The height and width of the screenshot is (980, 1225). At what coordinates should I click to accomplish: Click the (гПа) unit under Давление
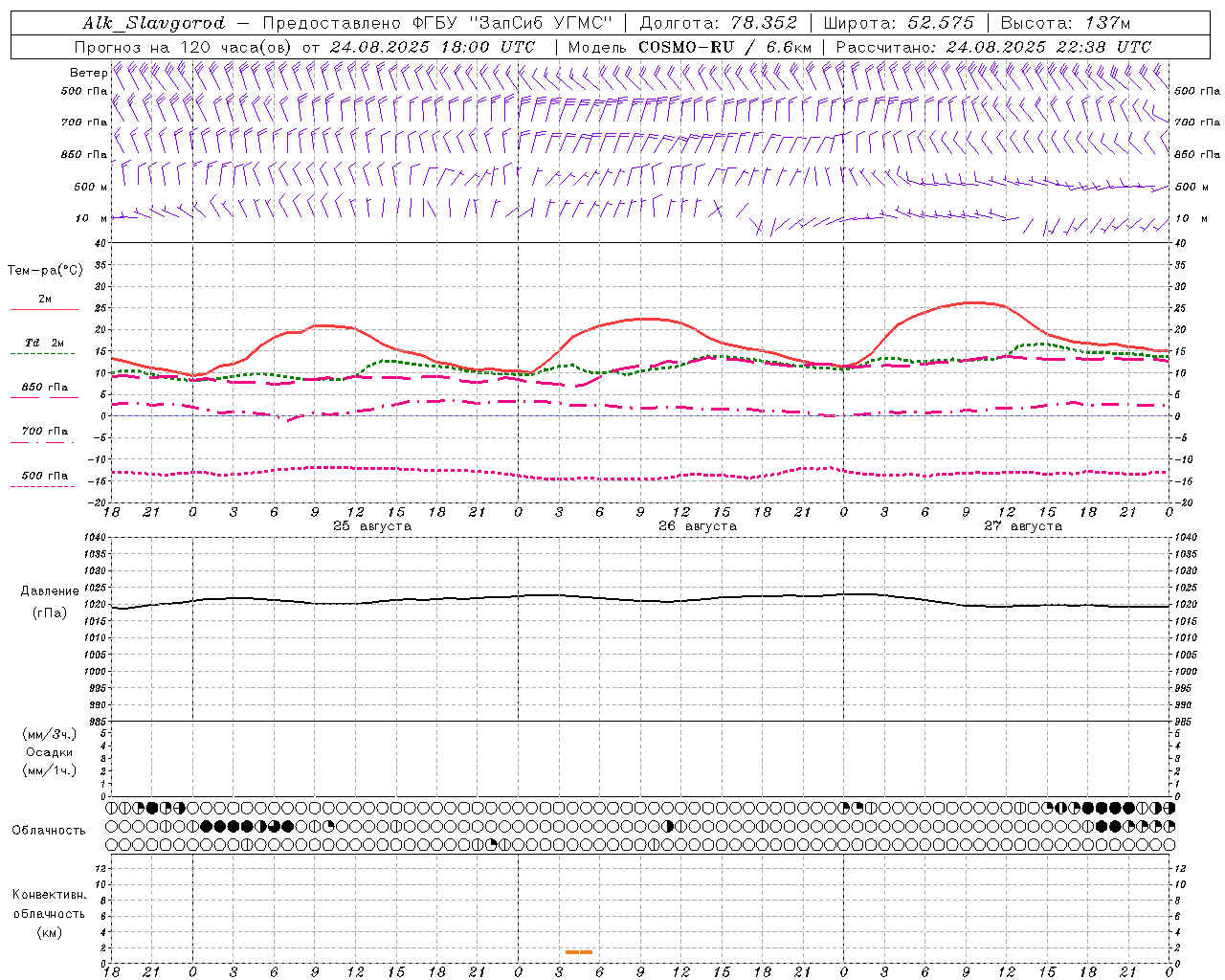[50, 612]
